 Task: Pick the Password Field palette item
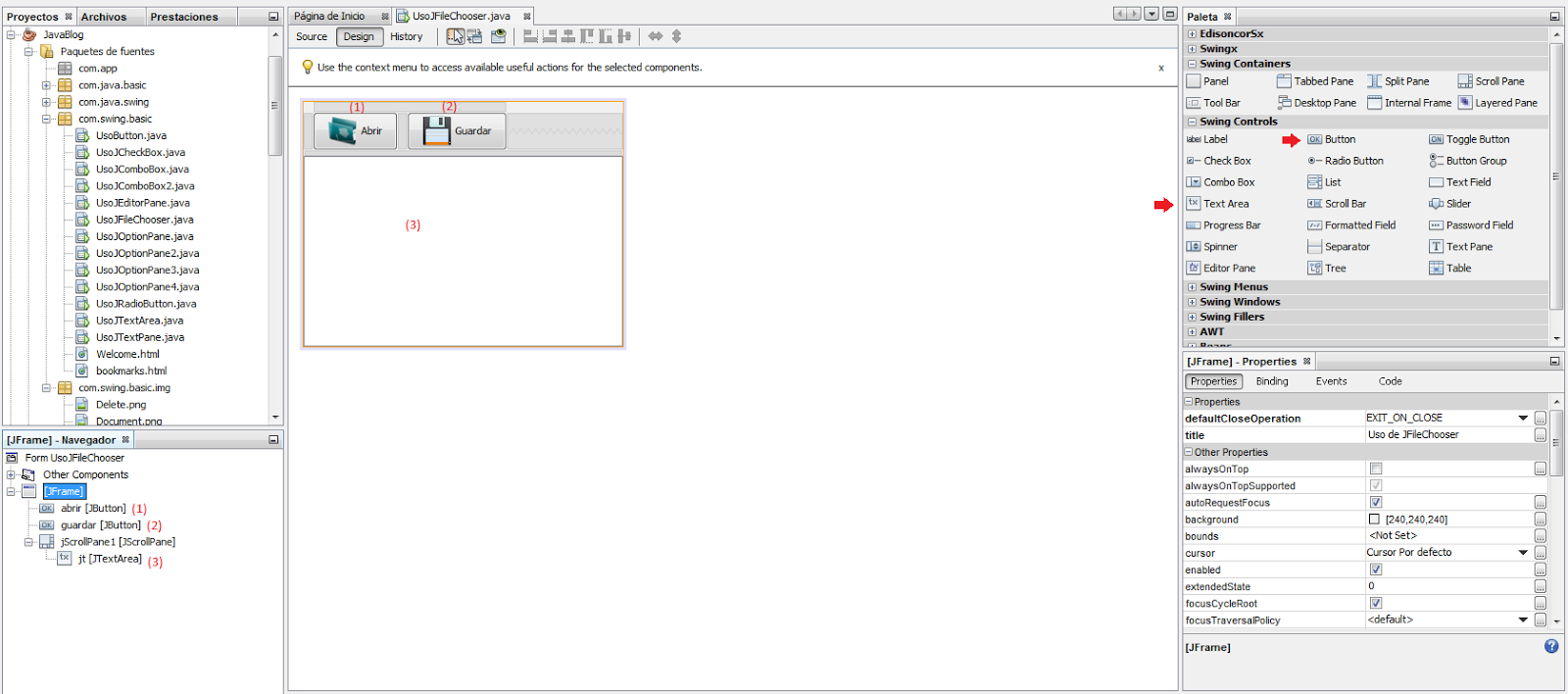click(1471, 225)
